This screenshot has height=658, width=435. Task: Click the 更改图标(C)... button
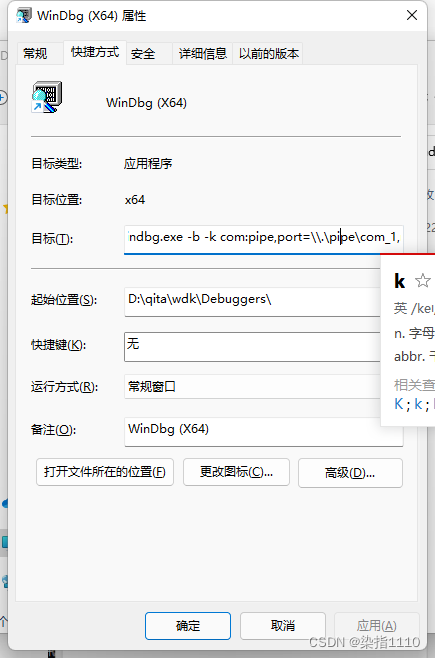(x=236, y=472)
